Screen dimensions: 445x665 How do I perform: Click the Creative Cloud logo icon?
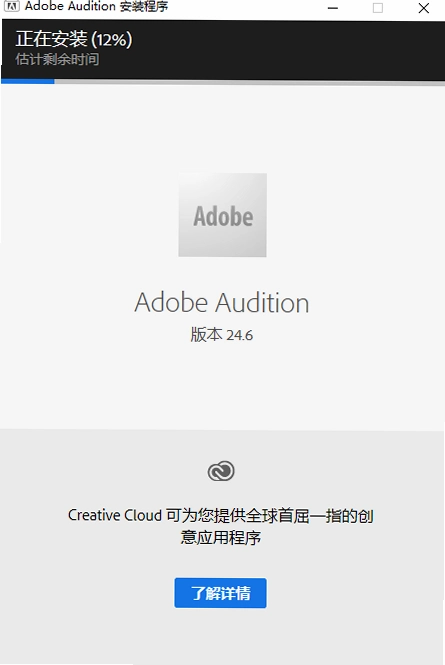tap(221, 471)
